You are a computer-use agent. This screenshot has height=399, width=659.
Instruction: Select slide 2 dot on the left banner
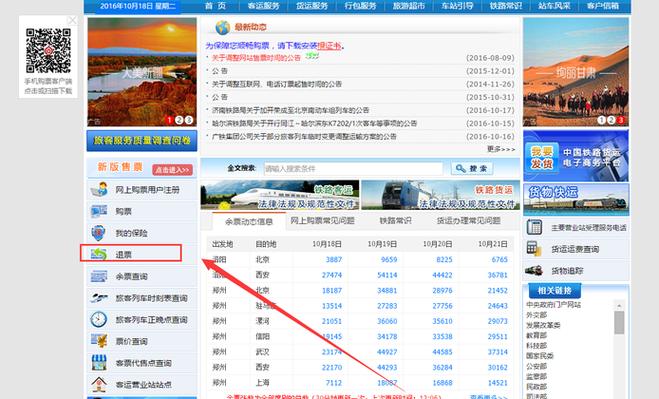[x=179, y=120]
